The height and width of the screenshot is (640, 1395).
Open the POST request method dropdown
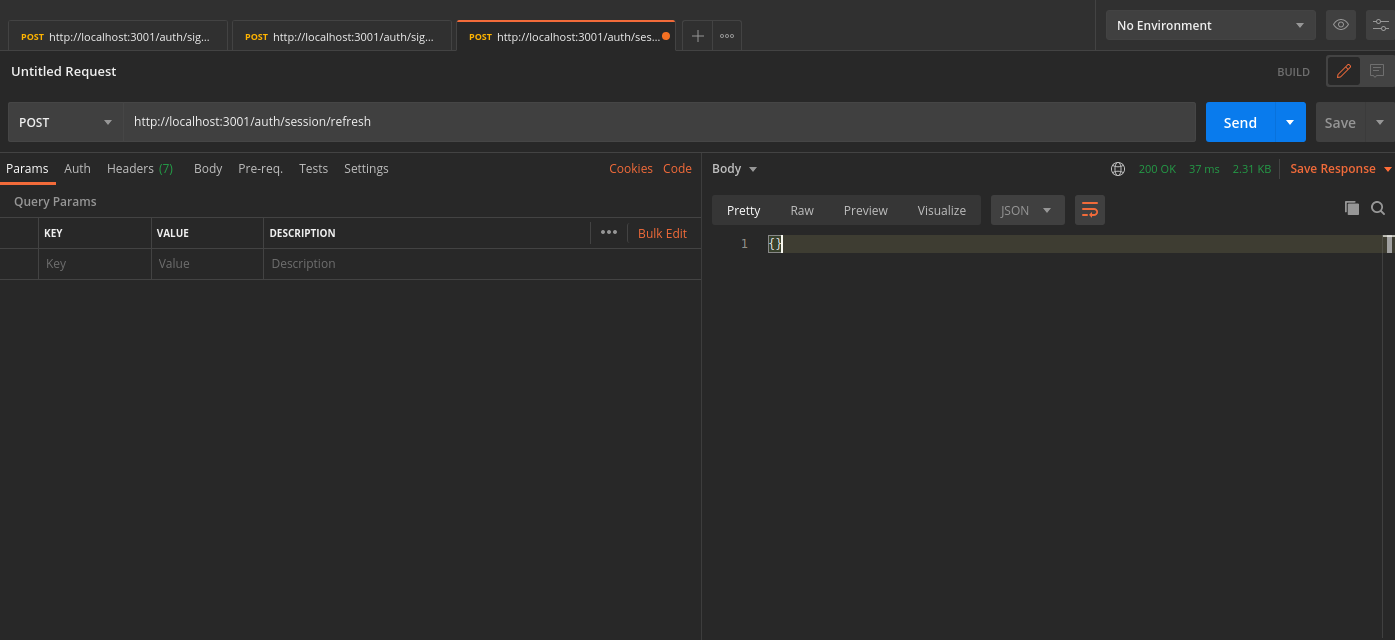pyautogui.click(x=64, y=121)
